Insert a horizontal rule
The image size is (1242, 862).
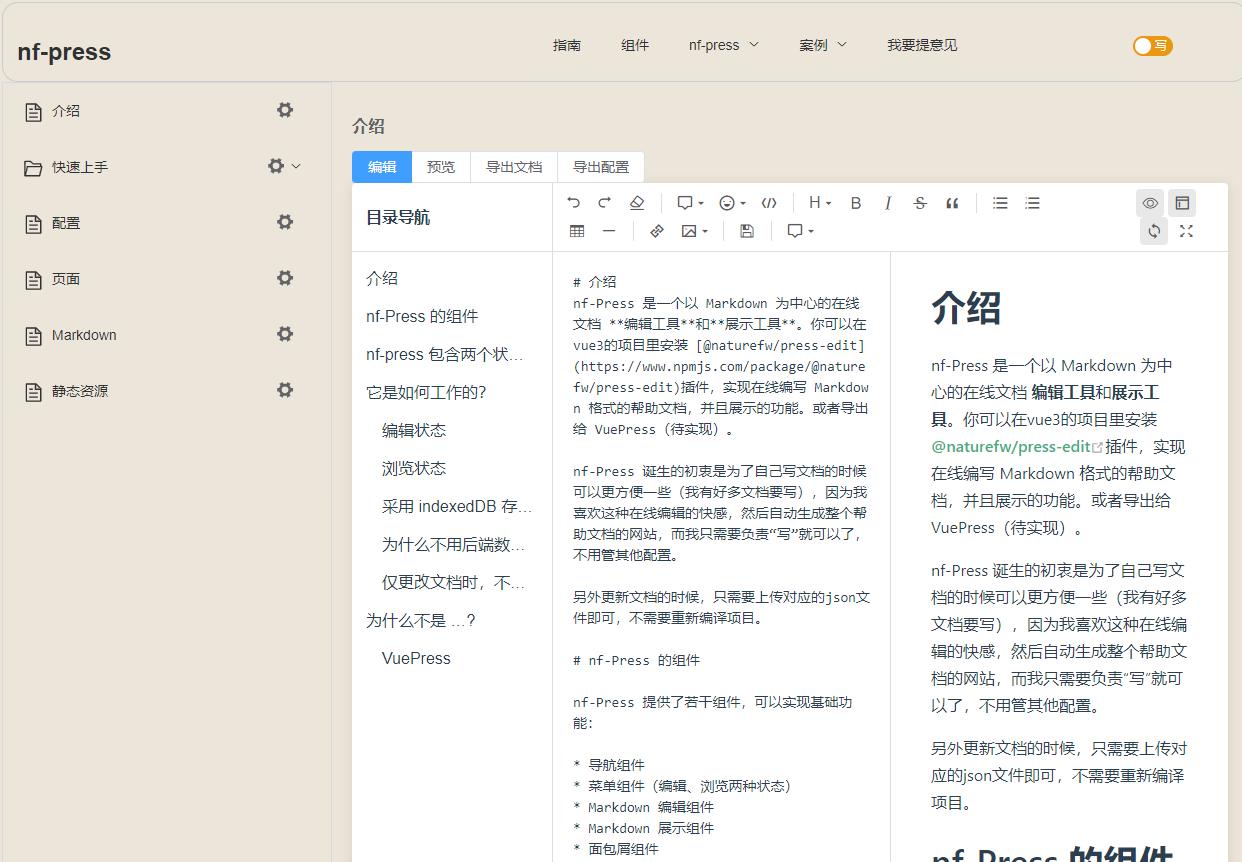[x=608, y=231]
